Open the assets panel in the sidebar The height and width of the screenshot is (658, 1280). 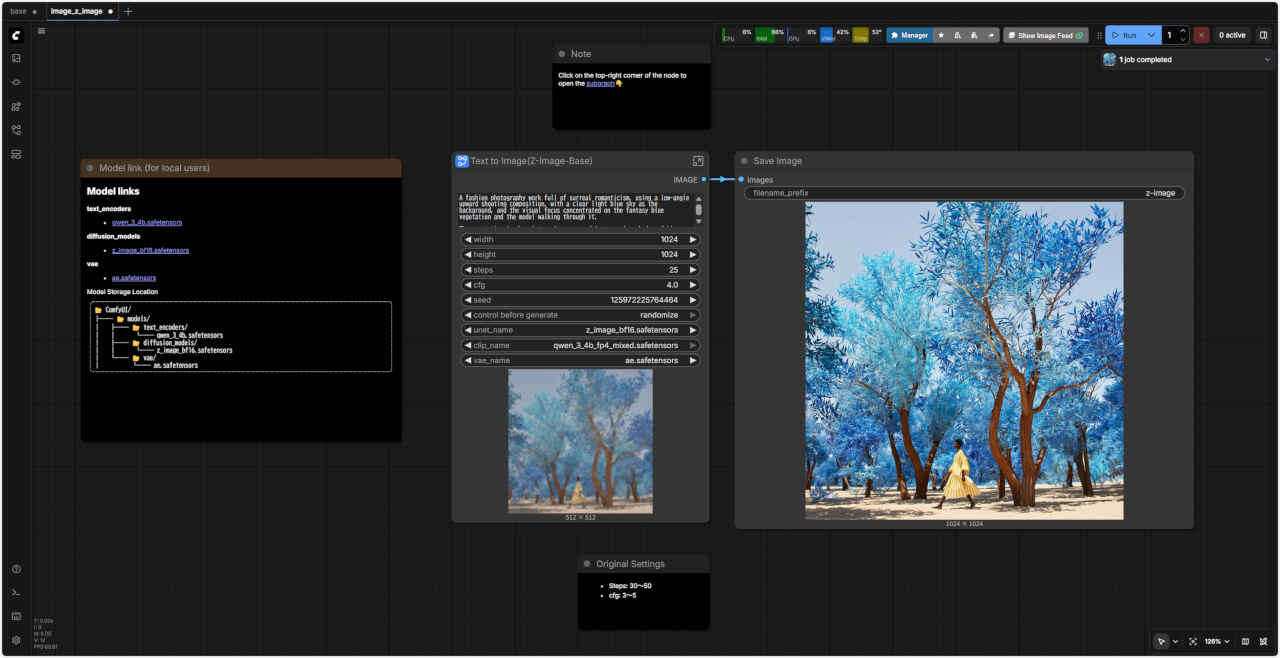[16, 58]
